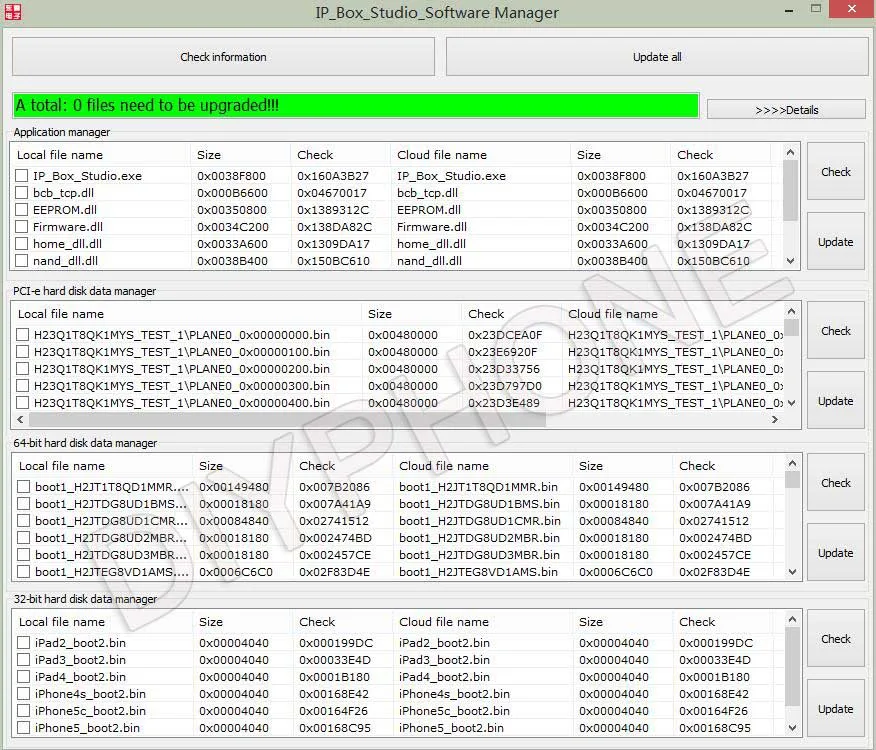Click Application manager list scroll-up arrow

coord(790,152)
